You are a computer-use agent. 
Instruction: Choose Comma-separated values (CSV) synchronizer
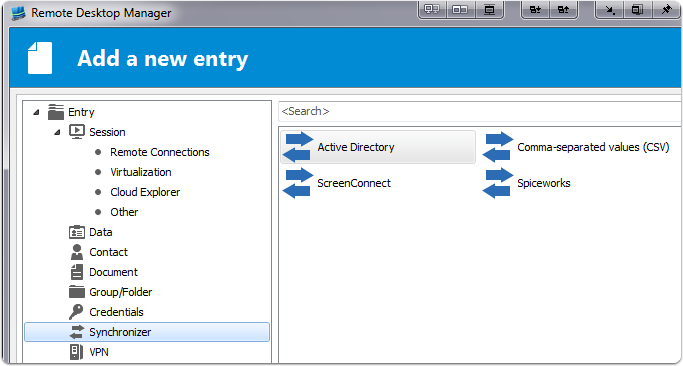point(577,147)
